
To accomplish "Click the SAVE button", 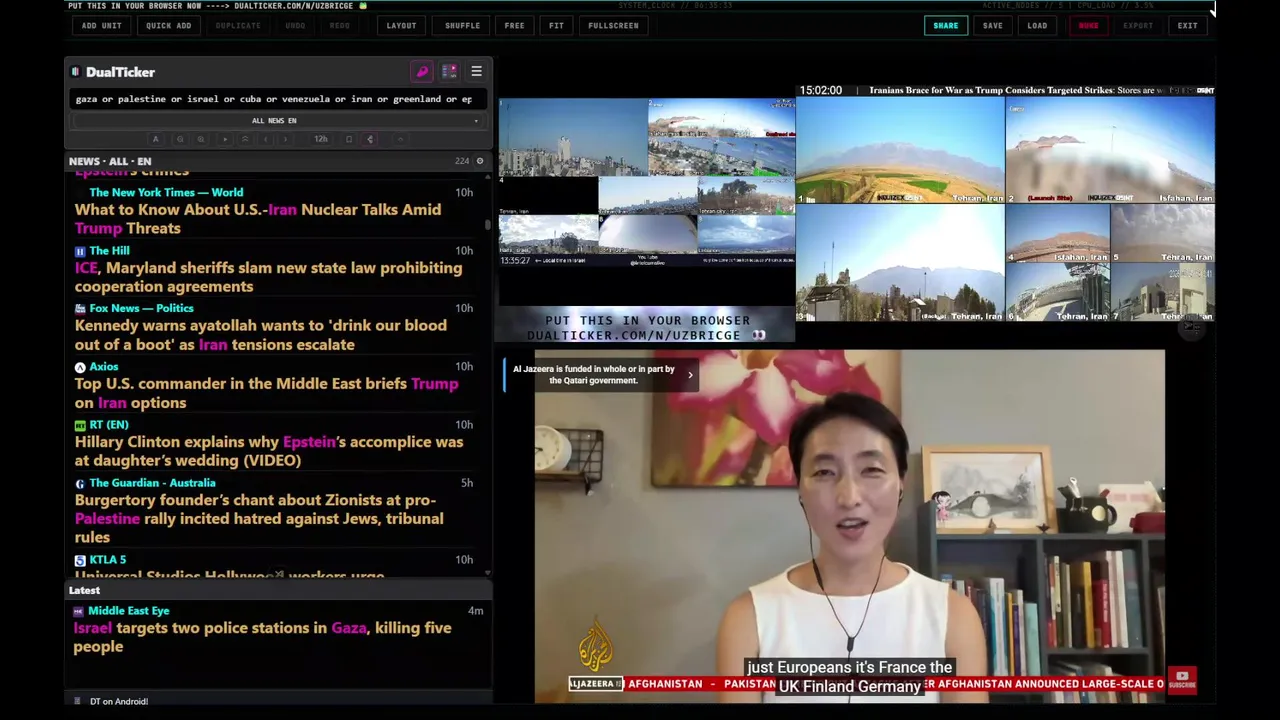I will click(x=992, y=25).
